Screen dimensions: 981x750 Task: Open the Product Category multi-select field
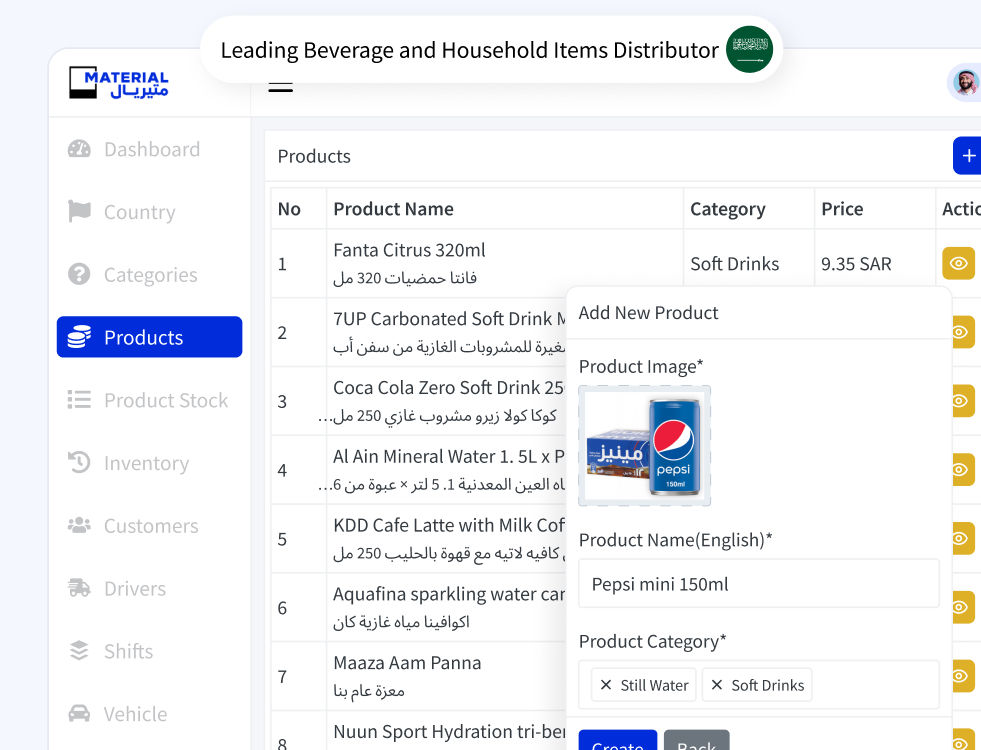point(875,685)
